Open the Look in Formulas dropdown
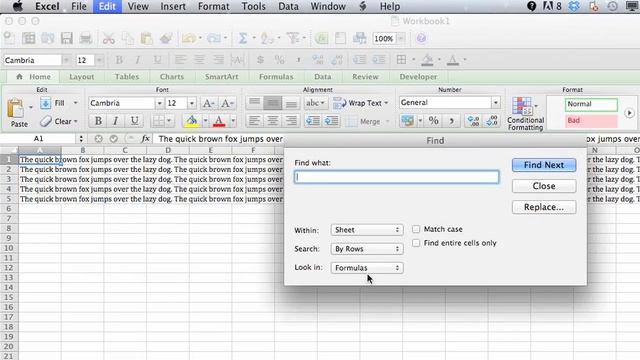The image size is (640, 360). coord(367,268)
